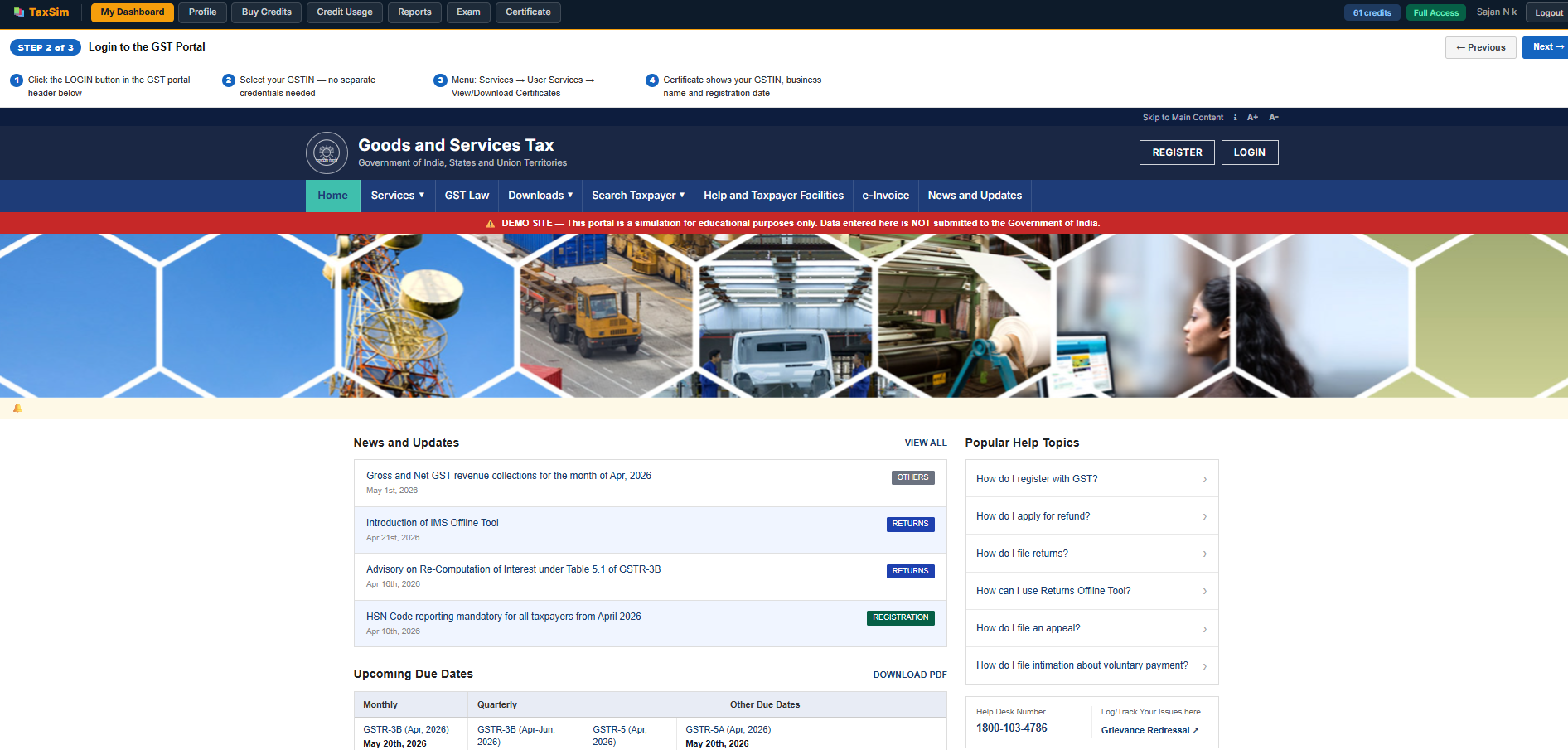Open the Reports tab

[414, 12]
